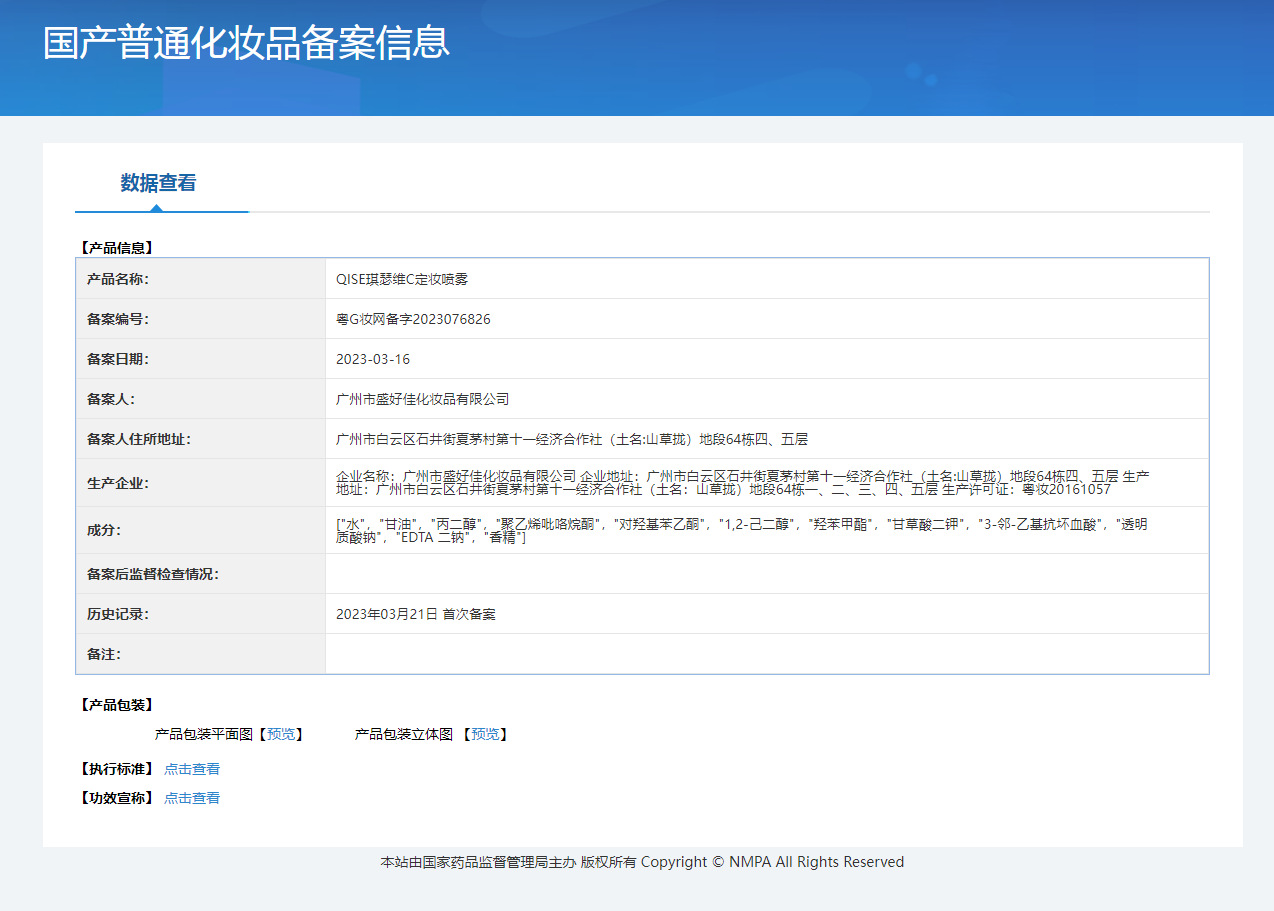Viewport: 1274px width, 911px height.
Task: Click the 成分 ingredients list text
Action: (740, 531)
